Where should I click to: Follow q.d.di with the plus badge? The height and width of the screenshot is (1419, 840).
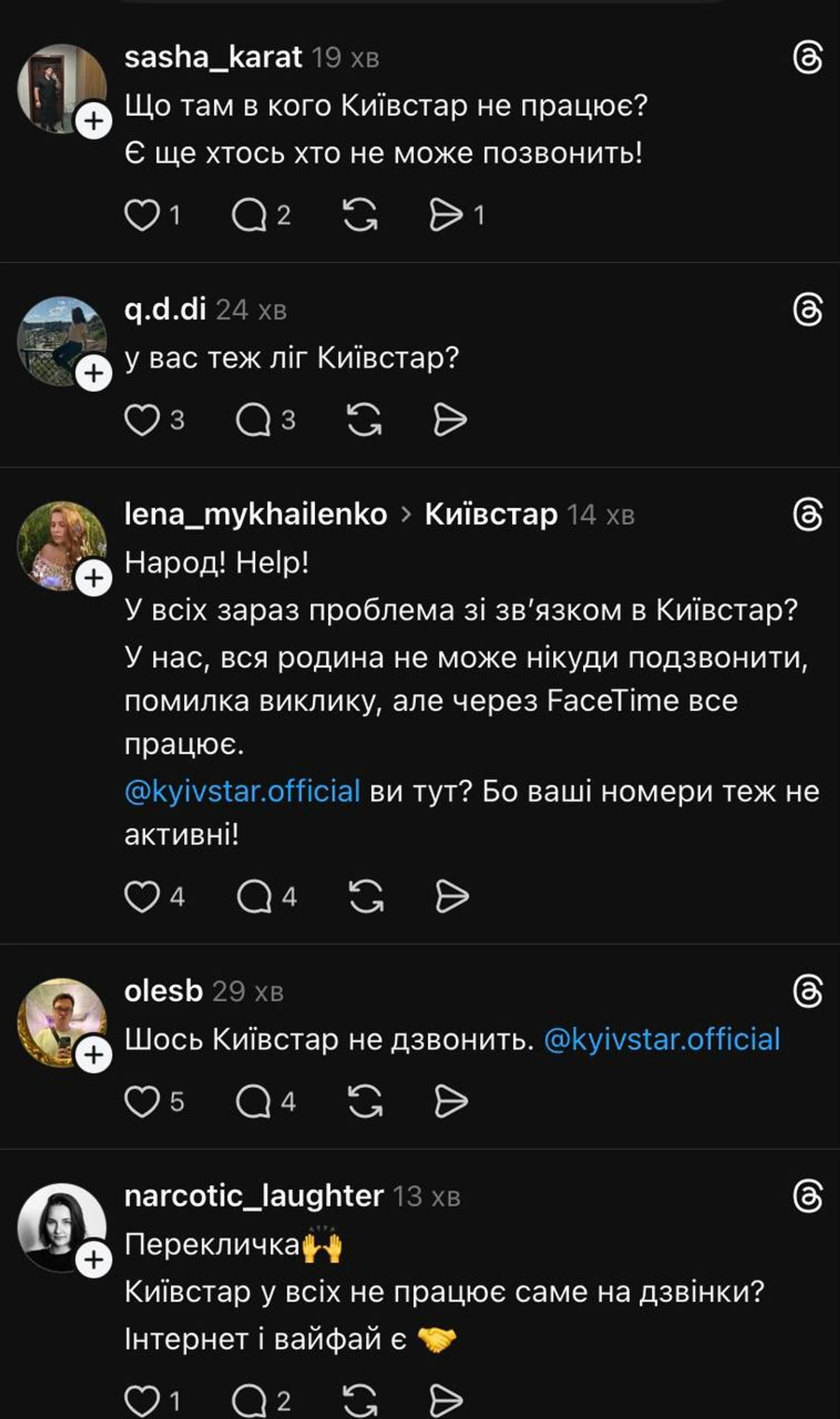coord(94,373)
